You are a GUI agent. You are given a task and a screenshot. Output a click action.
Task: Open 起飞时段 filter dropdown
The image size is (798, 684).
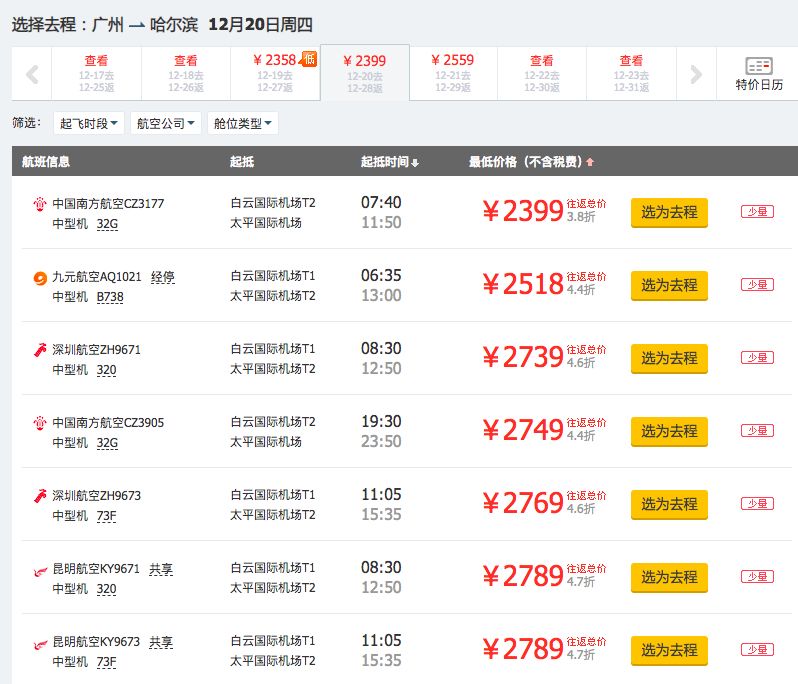89,123
